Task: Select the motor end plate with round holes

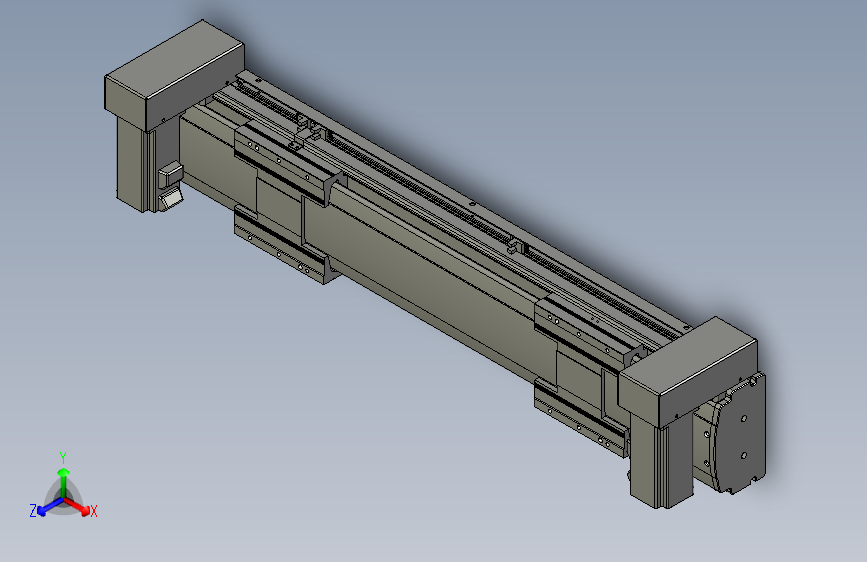Action: click(740, 434)
